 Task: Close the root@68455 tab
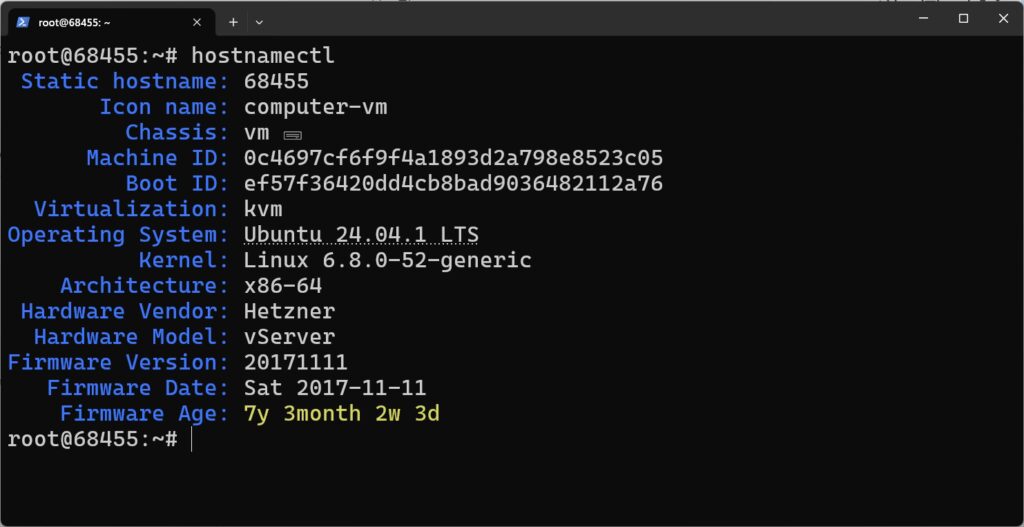click(x=197, y=21)
